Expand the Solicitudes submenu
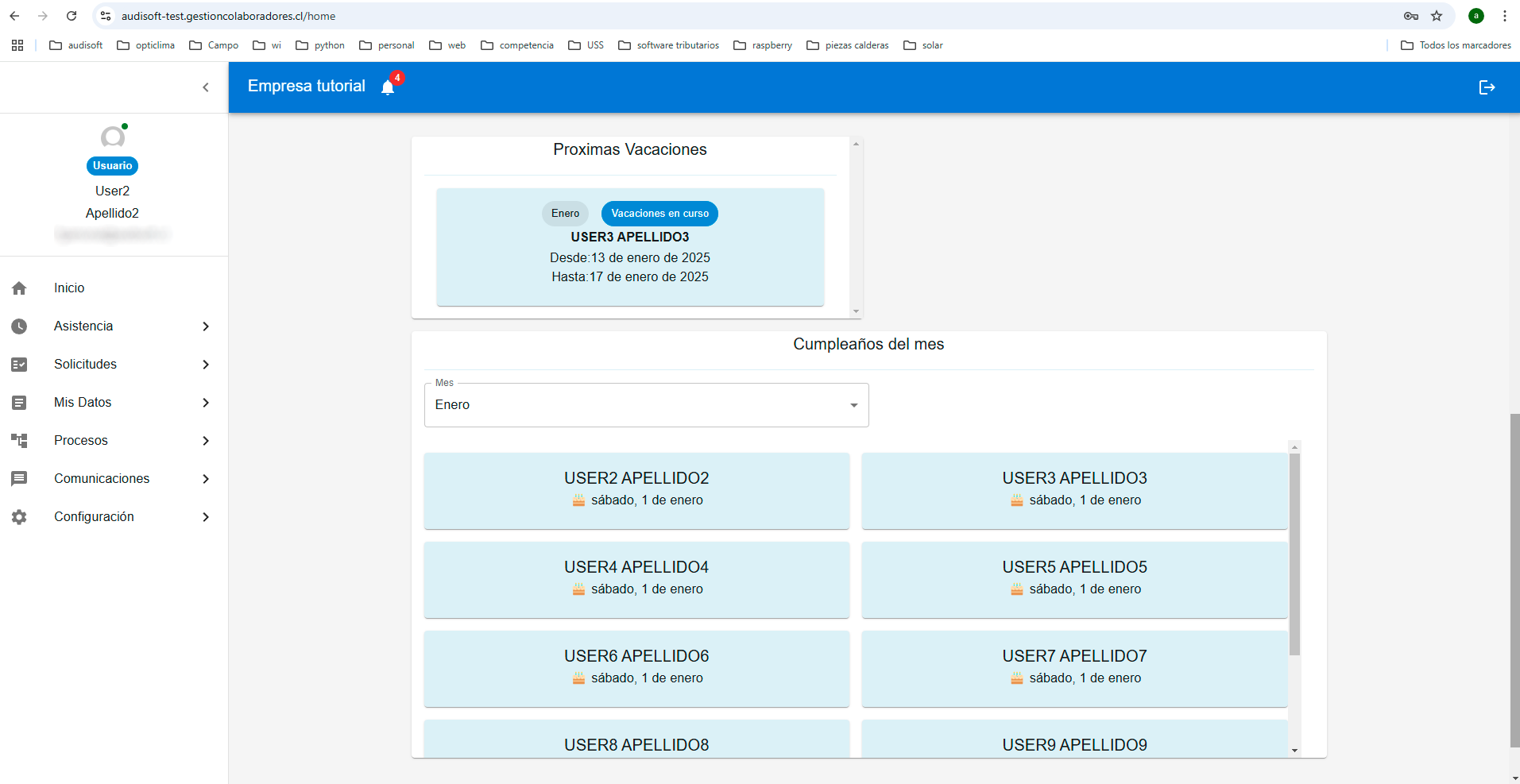Image resolution: width=1520 pixels, height=784 pixels. tap(206, 365)
